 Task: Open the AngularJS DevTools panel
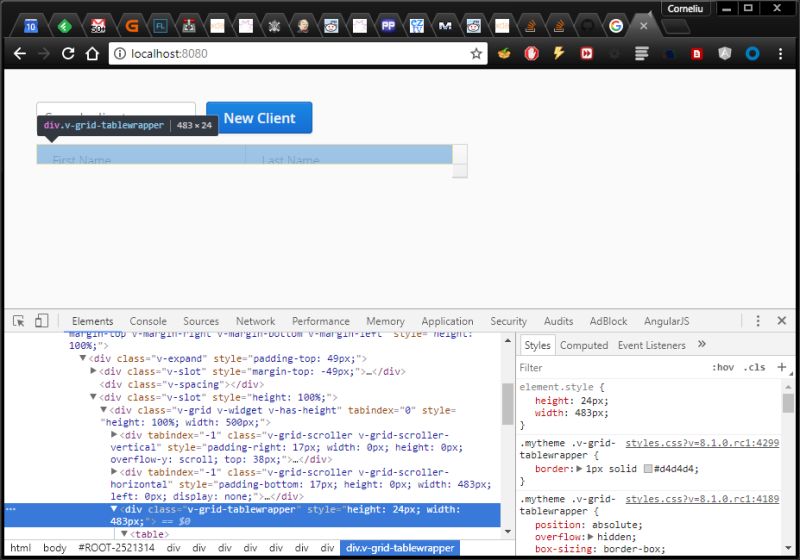click(666, 321)
